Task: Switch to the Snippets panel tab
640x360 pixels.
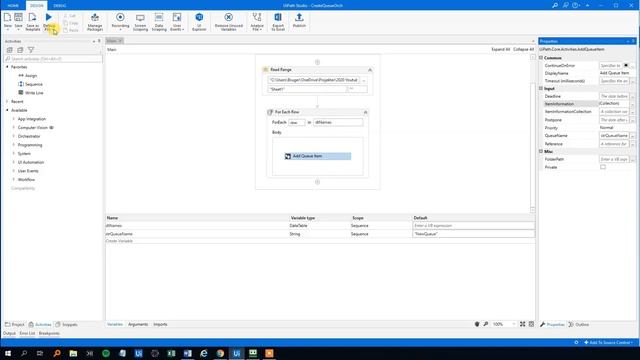Action: click(x=67, y=324)
